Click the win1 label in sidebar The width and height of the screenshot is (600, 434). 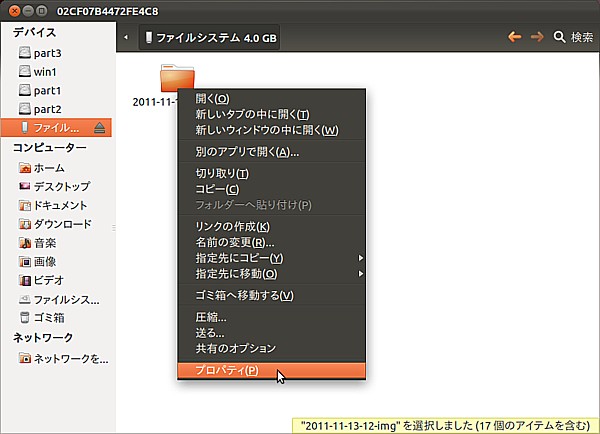point(45,72)
